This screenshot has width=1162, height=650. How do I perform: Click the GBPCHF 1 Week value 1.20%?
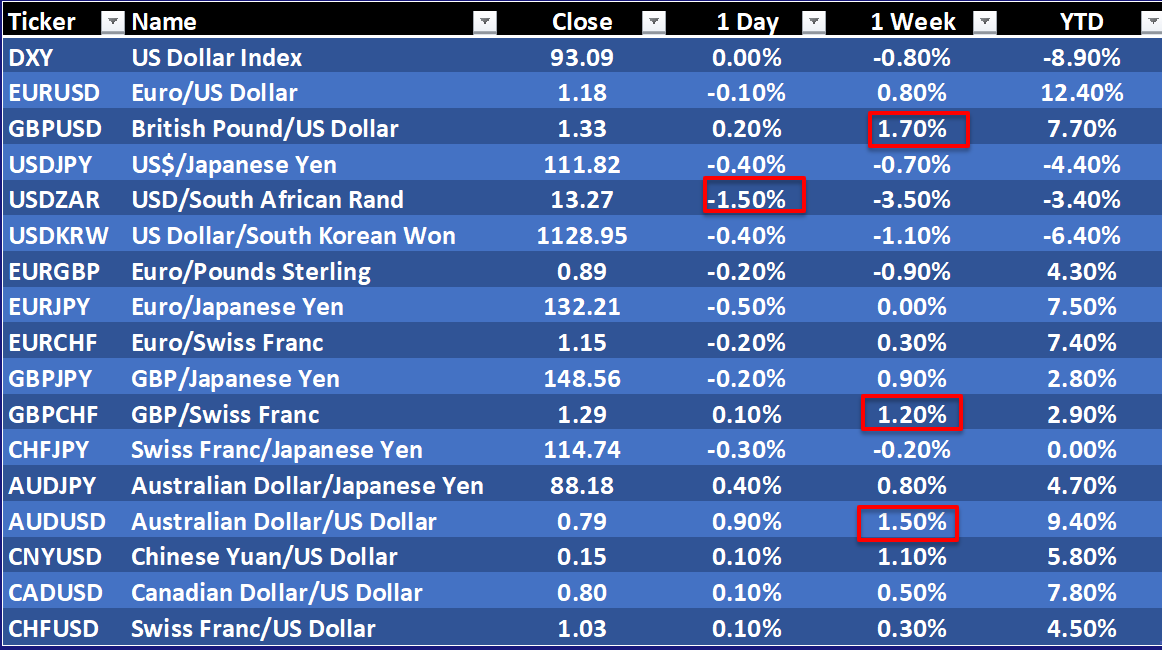(910, 414)
